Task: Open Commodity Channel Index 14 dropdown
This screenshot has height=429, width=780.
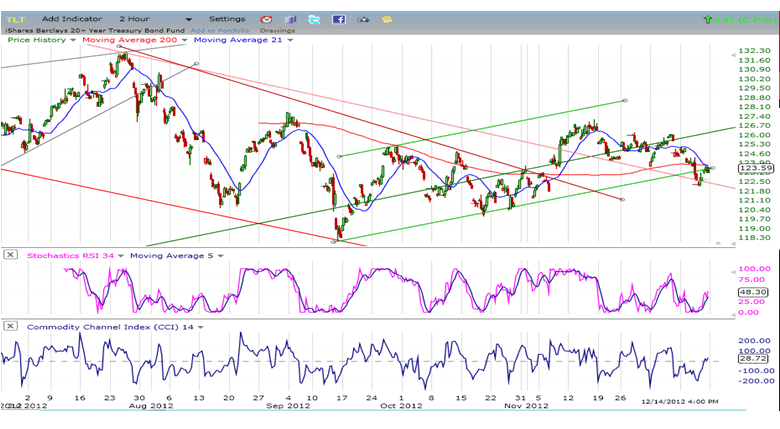Action: click(x=199, y=327)
